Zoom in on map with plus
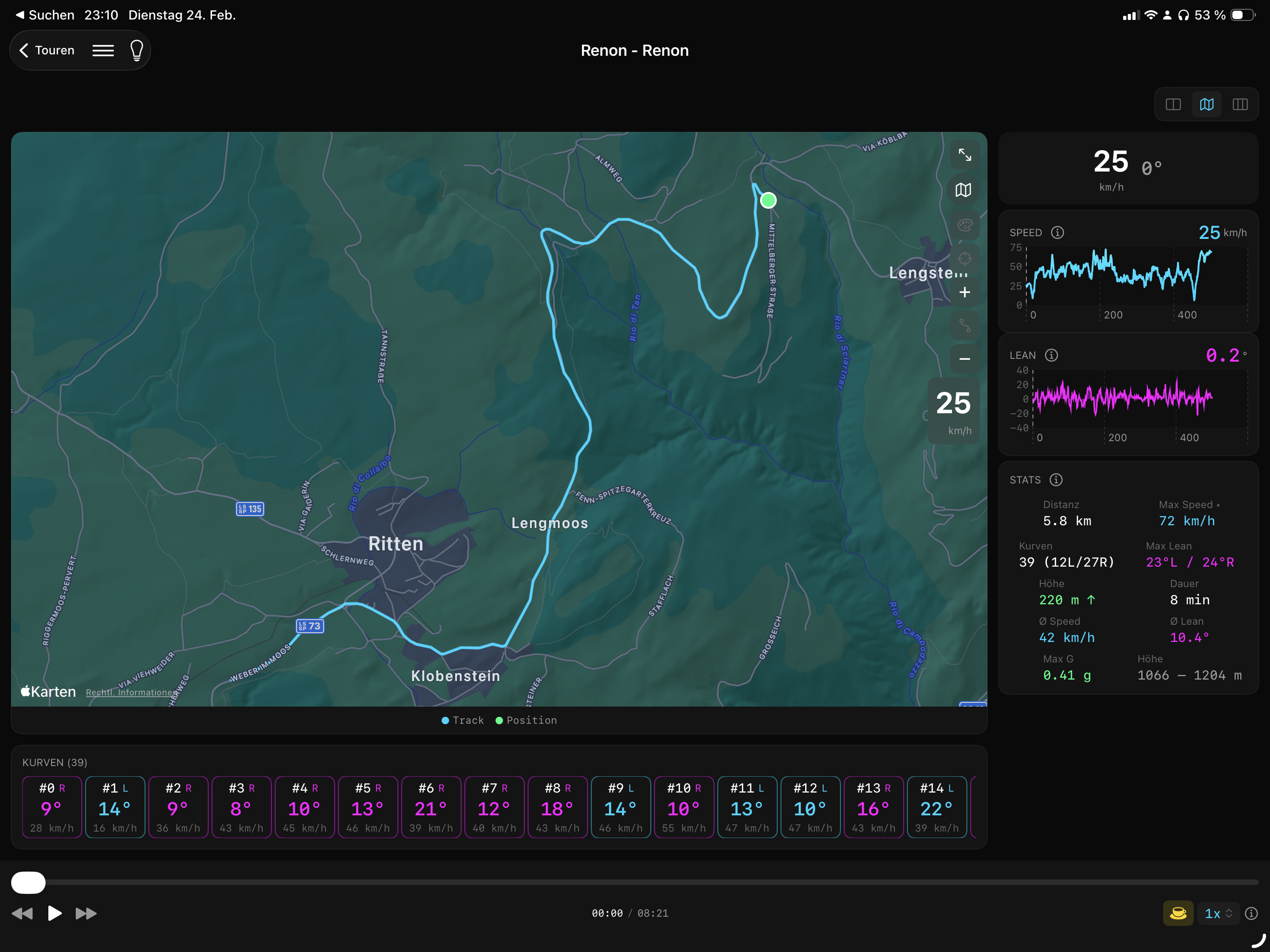Image resolution: width=1270 pixels, height=952 pixels. point(965,292)
